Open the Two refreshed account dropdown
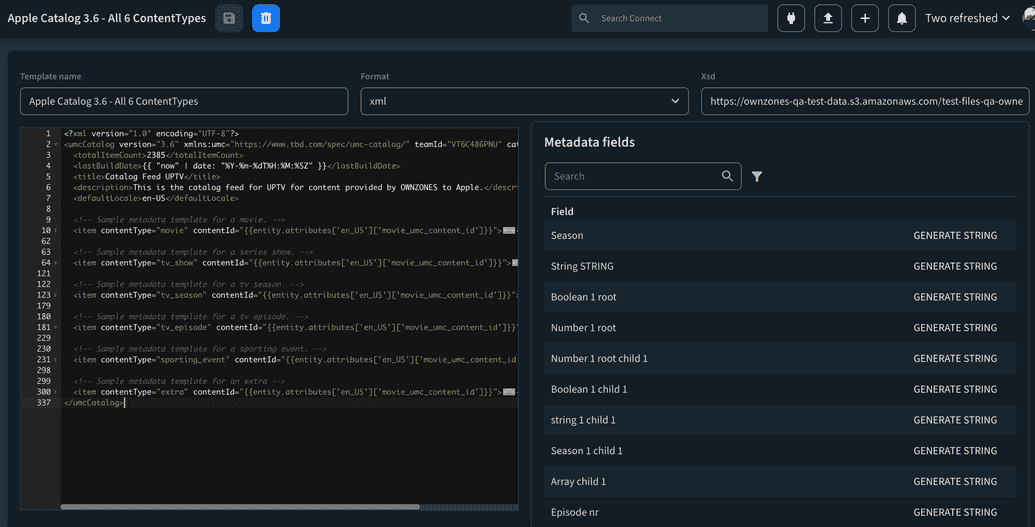 [x=967, y=18]
